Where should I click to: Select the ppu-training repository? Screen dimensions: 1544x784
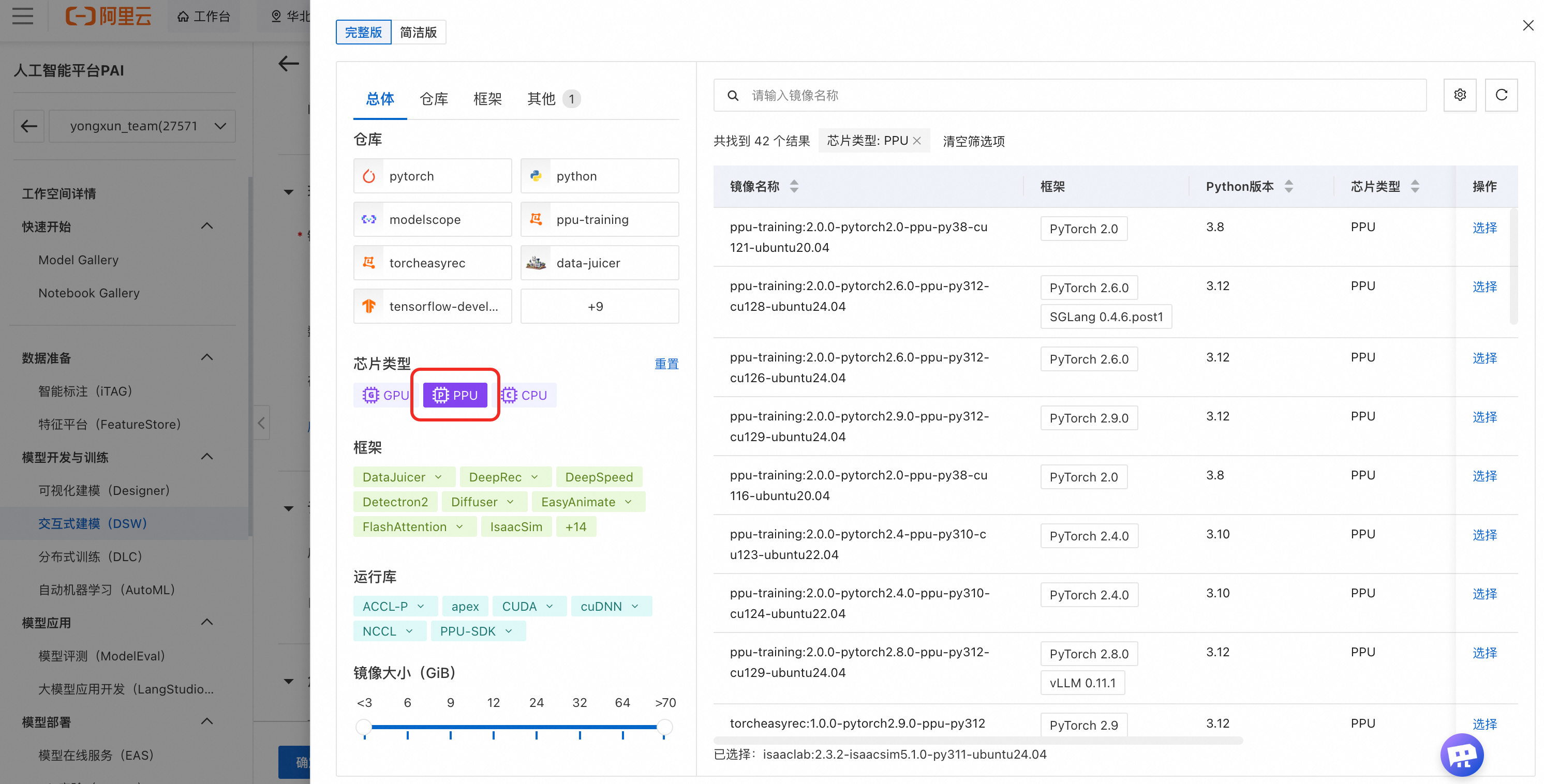point(599,220)
